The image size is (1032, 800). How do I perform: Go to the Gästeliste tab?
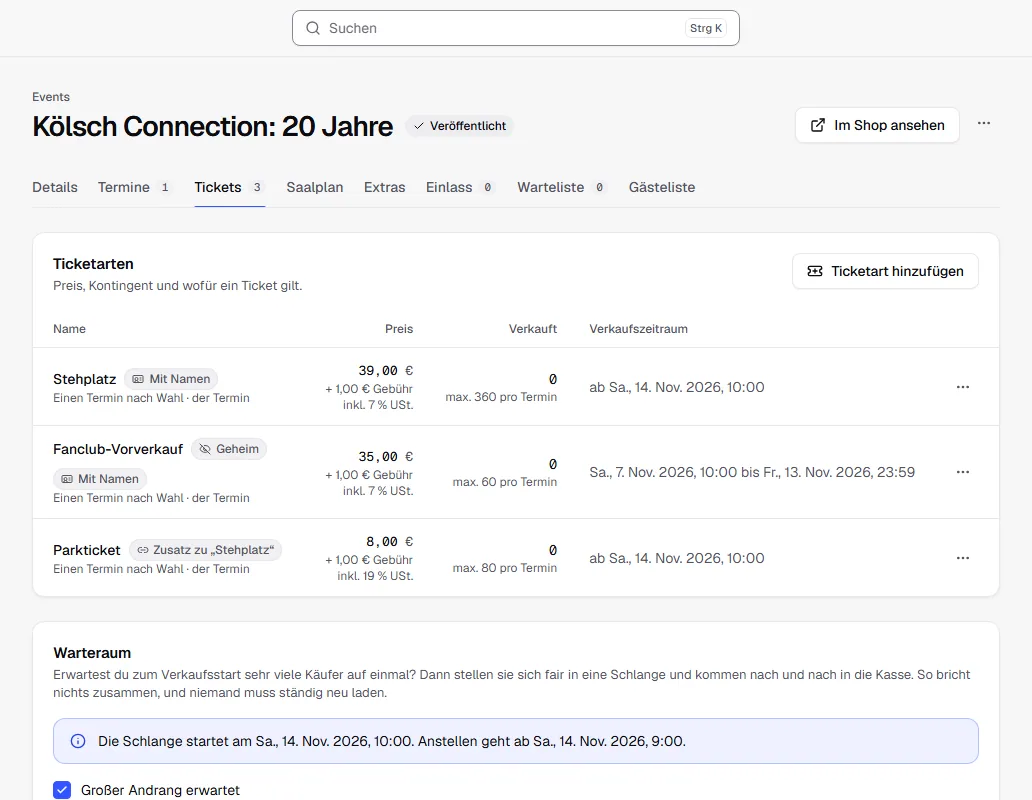pos(661,188)
